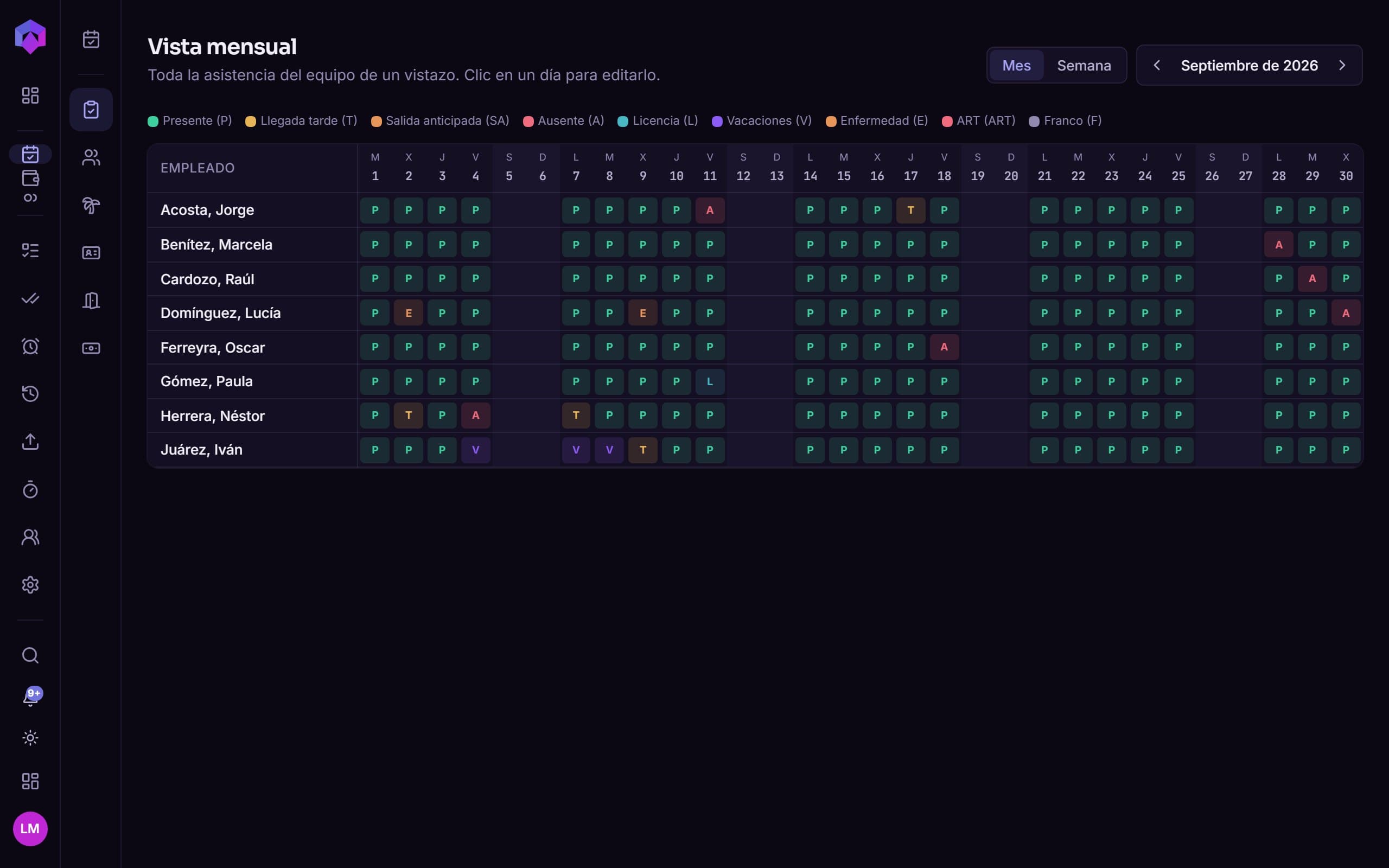Open the palm tree vacations icon
Screen dimensions: 1389x868
91,205
